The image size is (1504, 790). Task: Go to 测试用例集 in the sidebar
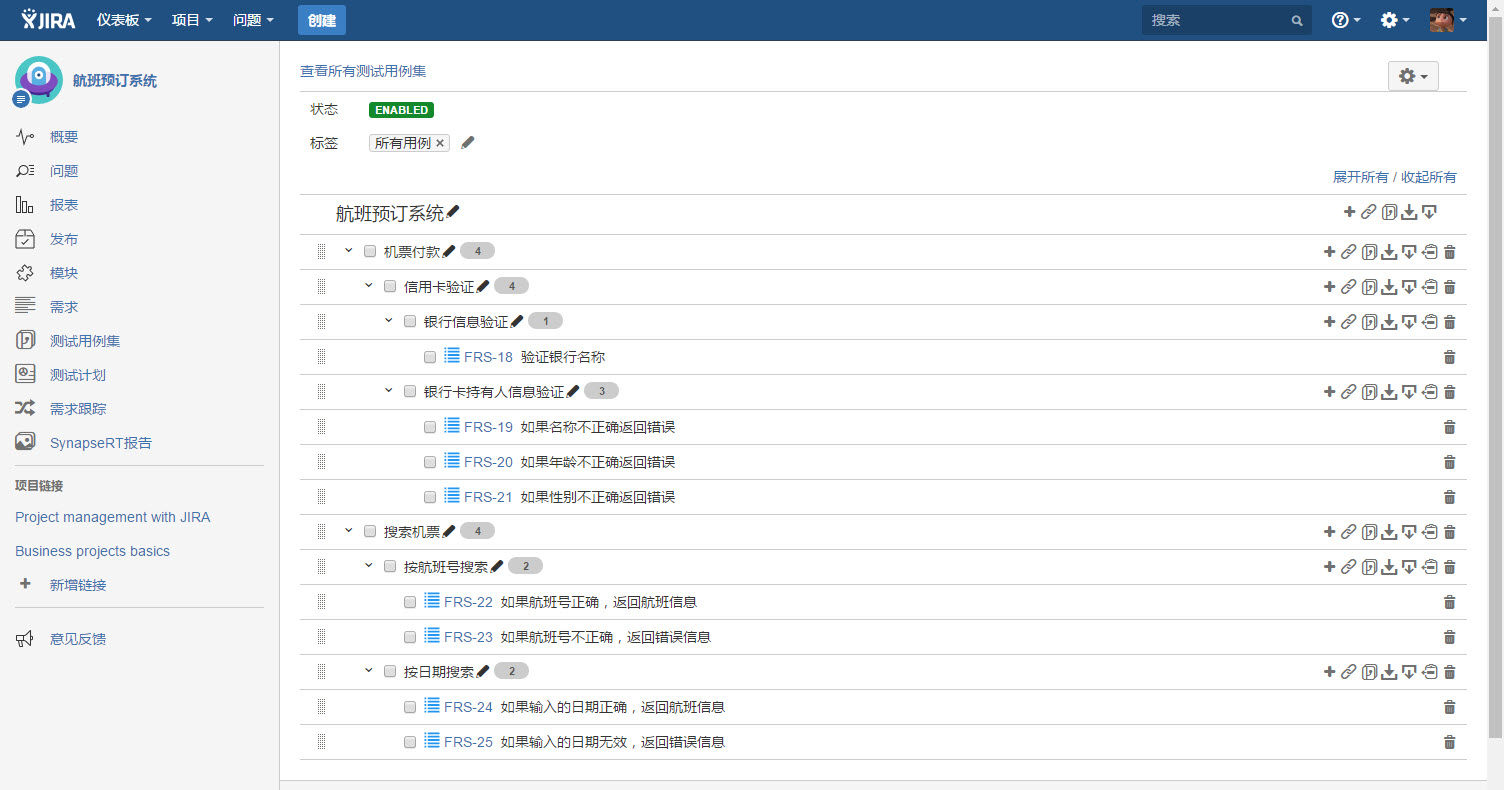[x=85, y=341]
